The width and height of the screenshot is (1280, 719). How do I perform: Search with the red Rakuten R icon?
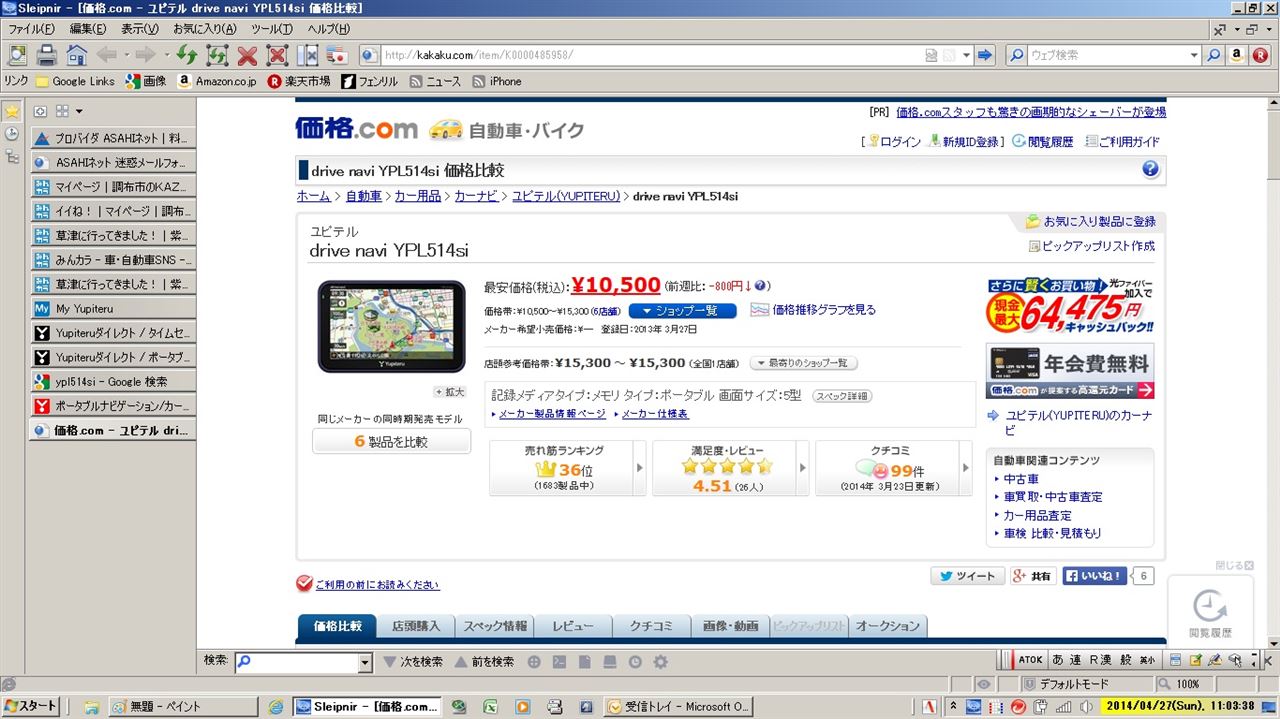coord(1261,55)
